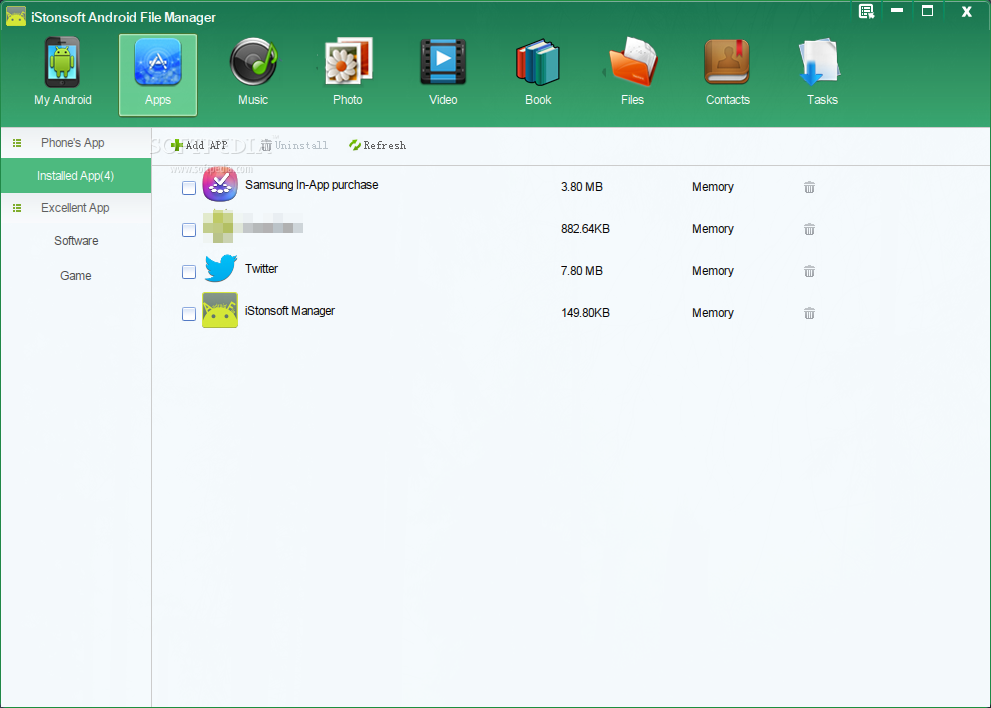Maximize the iStonsoft window
This screenshot has width=991, height=708.
(x=927, y=11)
